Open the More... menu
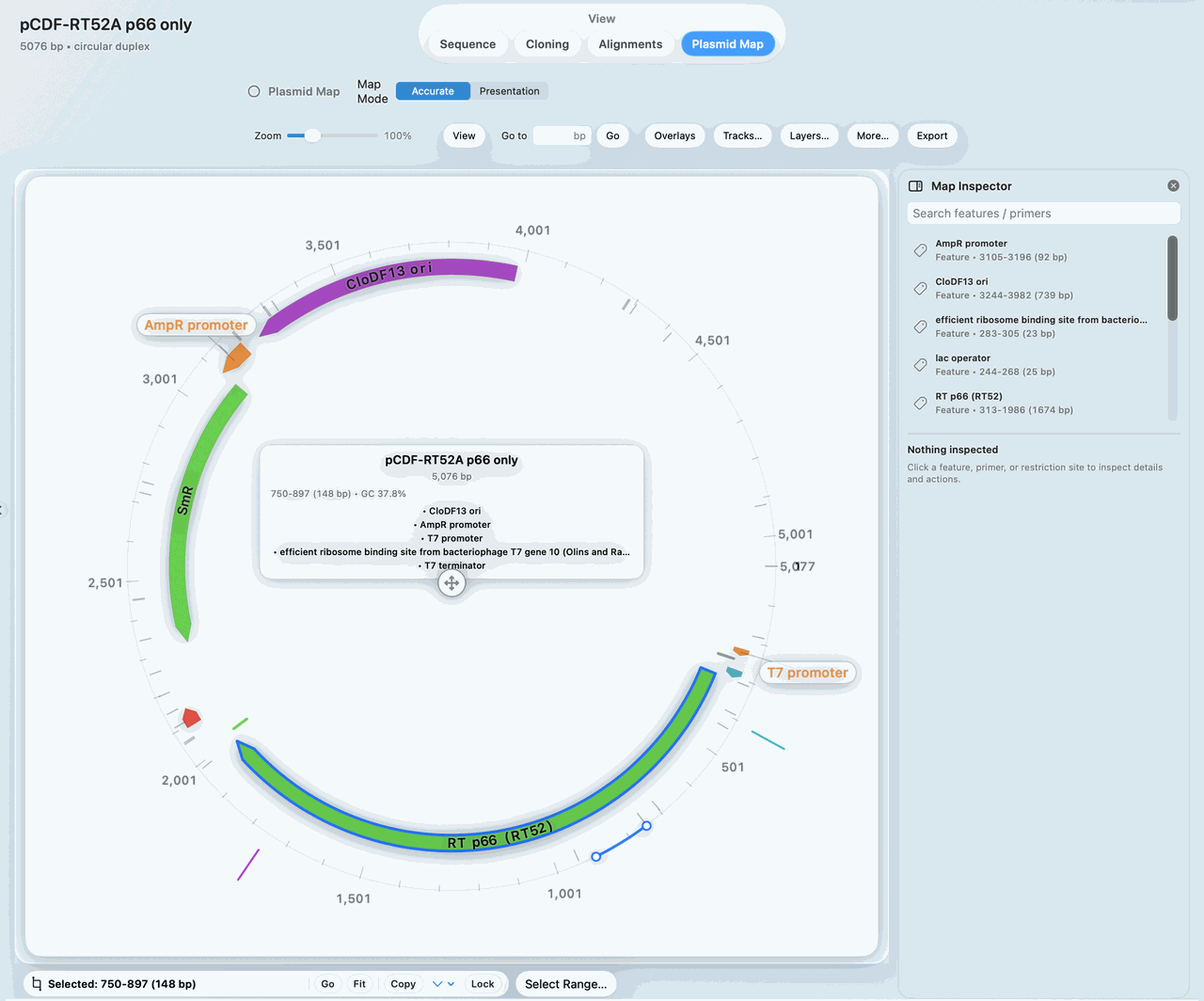The height and width of the screenshot is (1001, 1204). tap(872, 135)
